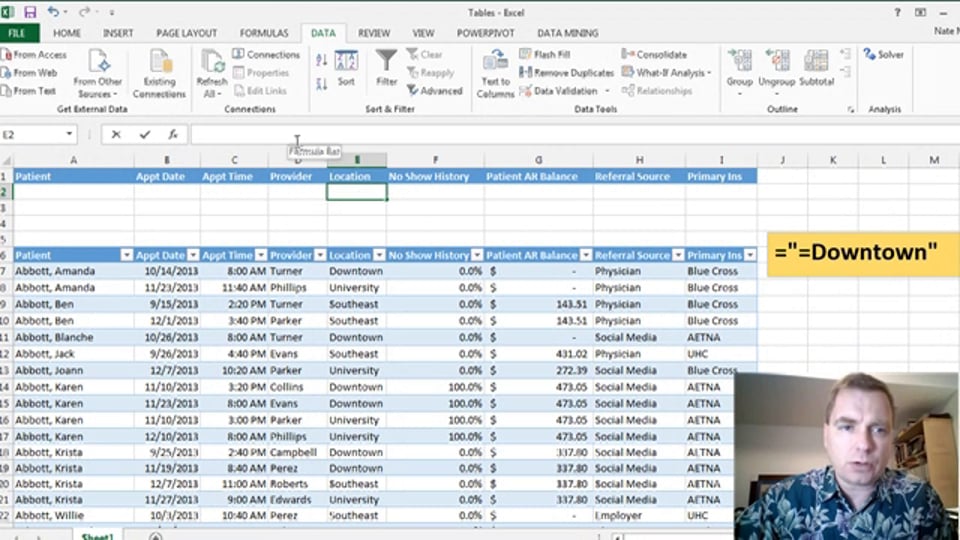The width and height of the screenshot is (960, 540).
Task: Open the Provider filter dropdown
Action: 320,255
